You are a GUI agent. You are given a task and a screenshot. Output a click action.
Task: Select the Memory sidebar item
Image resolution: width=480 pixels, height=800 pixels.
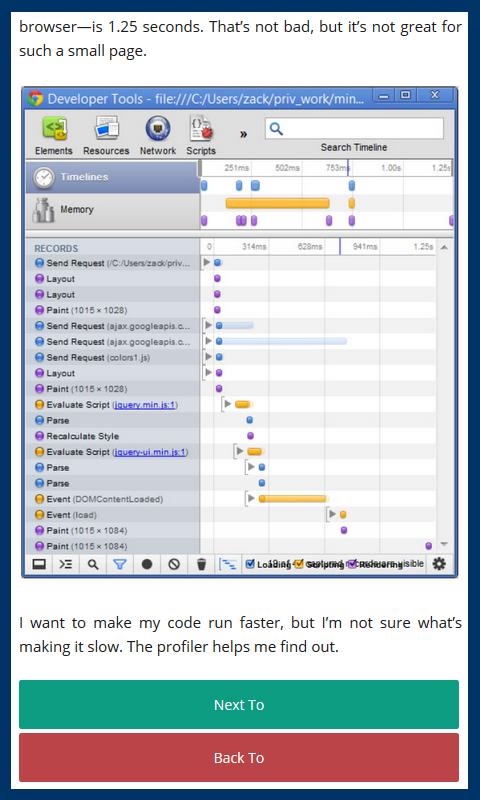click(x=112, y=210)
